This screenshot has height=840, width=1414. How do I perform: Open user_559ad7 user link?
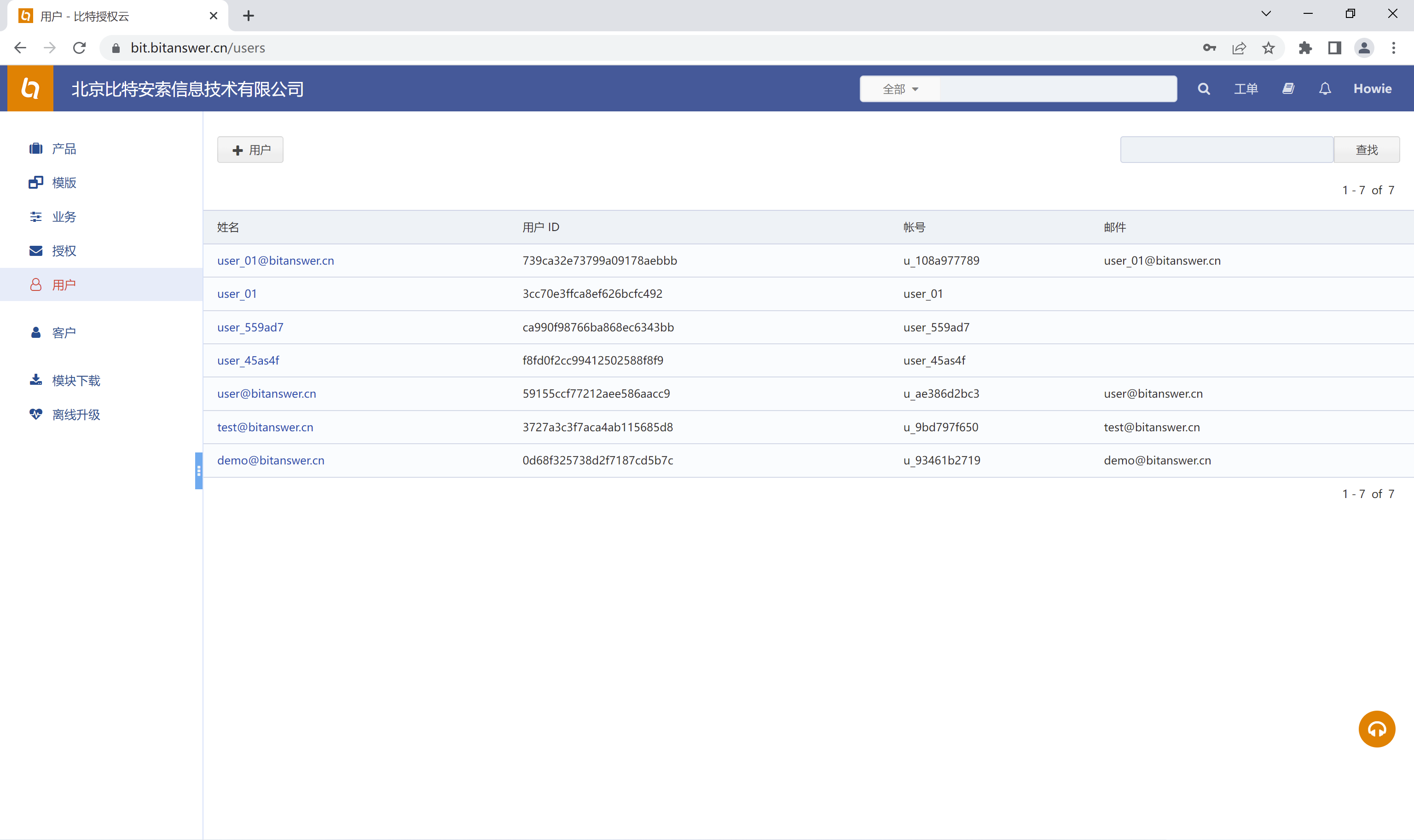coord(250,327)
